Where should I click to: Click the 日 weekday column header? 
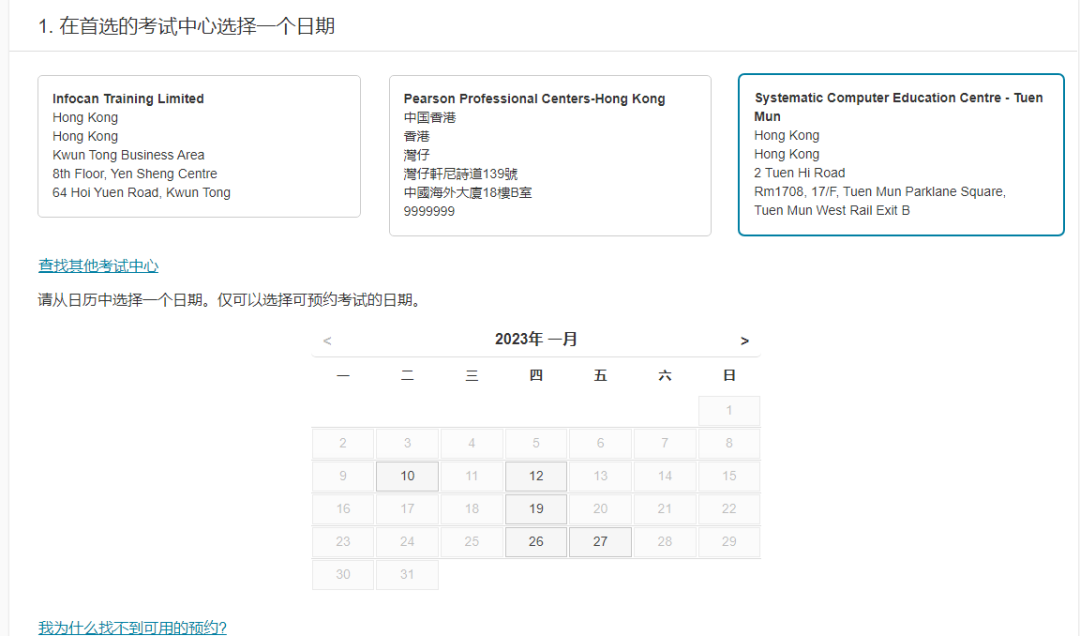click(x=729, y=376)
